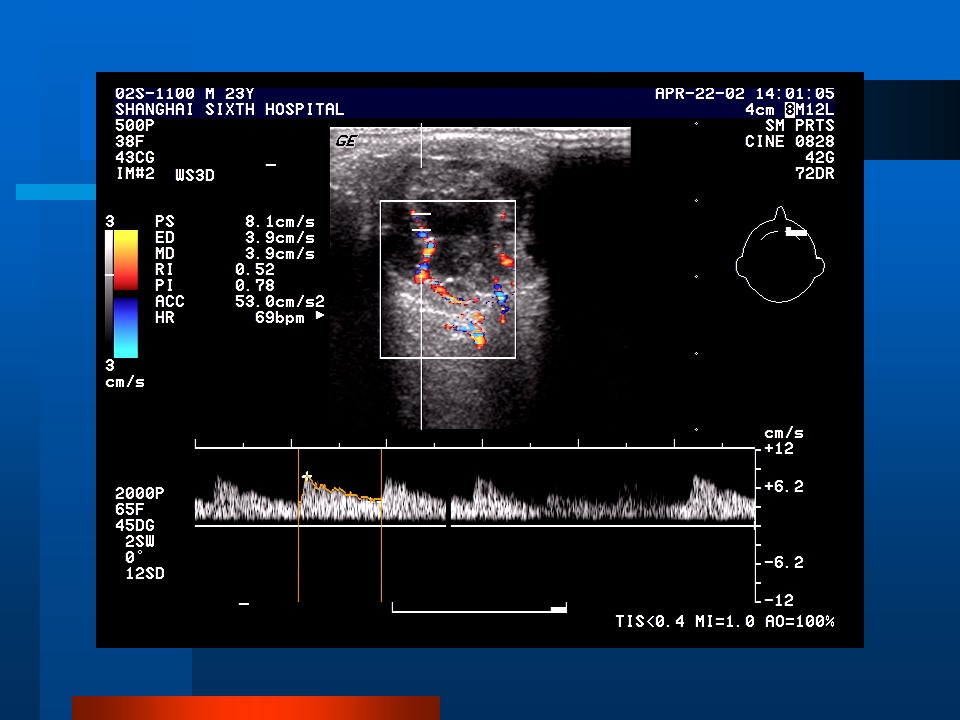Click the sample volume gate on the Doppler cursor

coord(421,222)
